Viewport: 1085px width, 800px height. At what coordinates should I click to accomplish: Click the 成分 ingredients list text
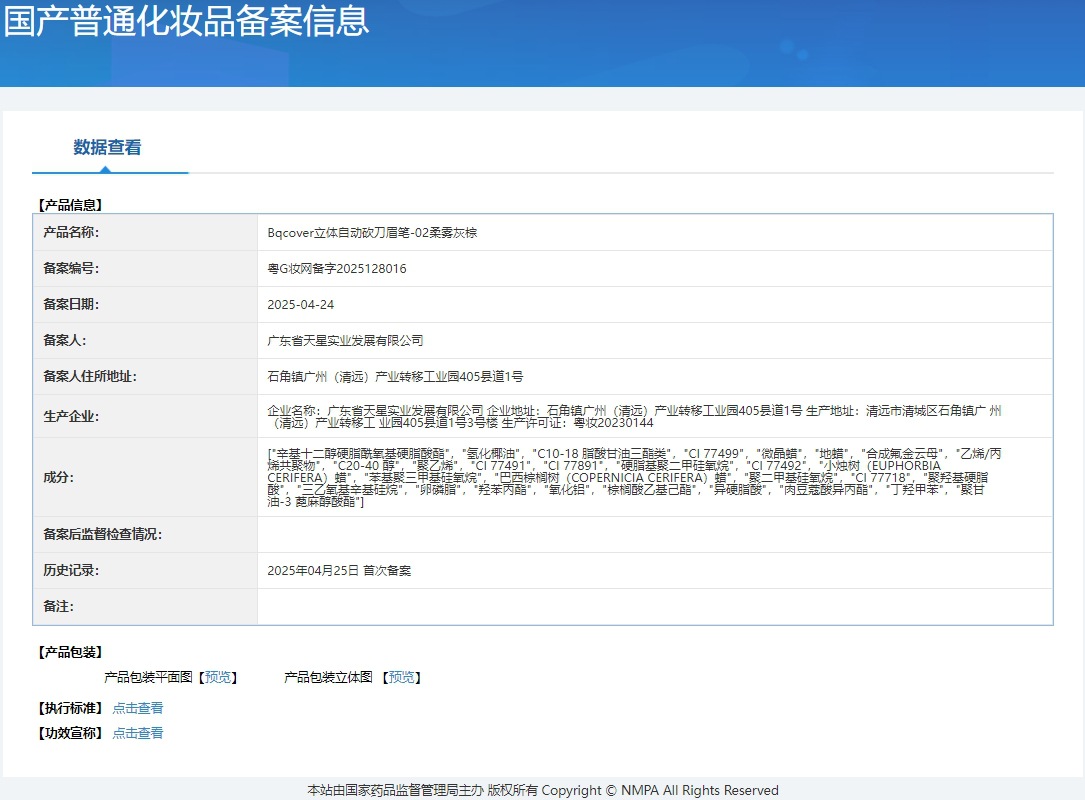(x=634, y=478)
